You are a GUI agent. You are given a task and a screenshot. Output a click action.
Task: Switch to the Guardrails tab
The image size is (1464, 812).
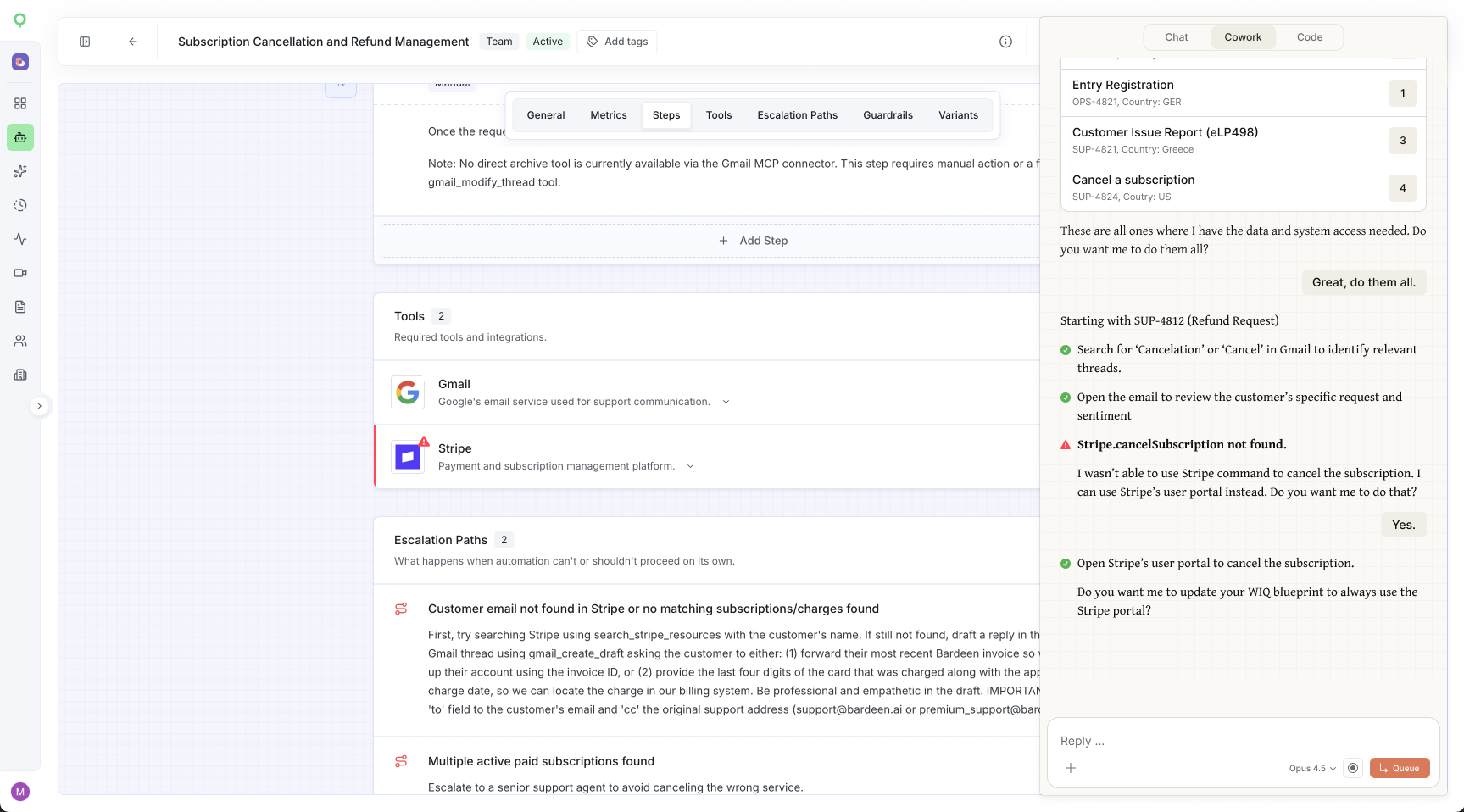(888, 115)
